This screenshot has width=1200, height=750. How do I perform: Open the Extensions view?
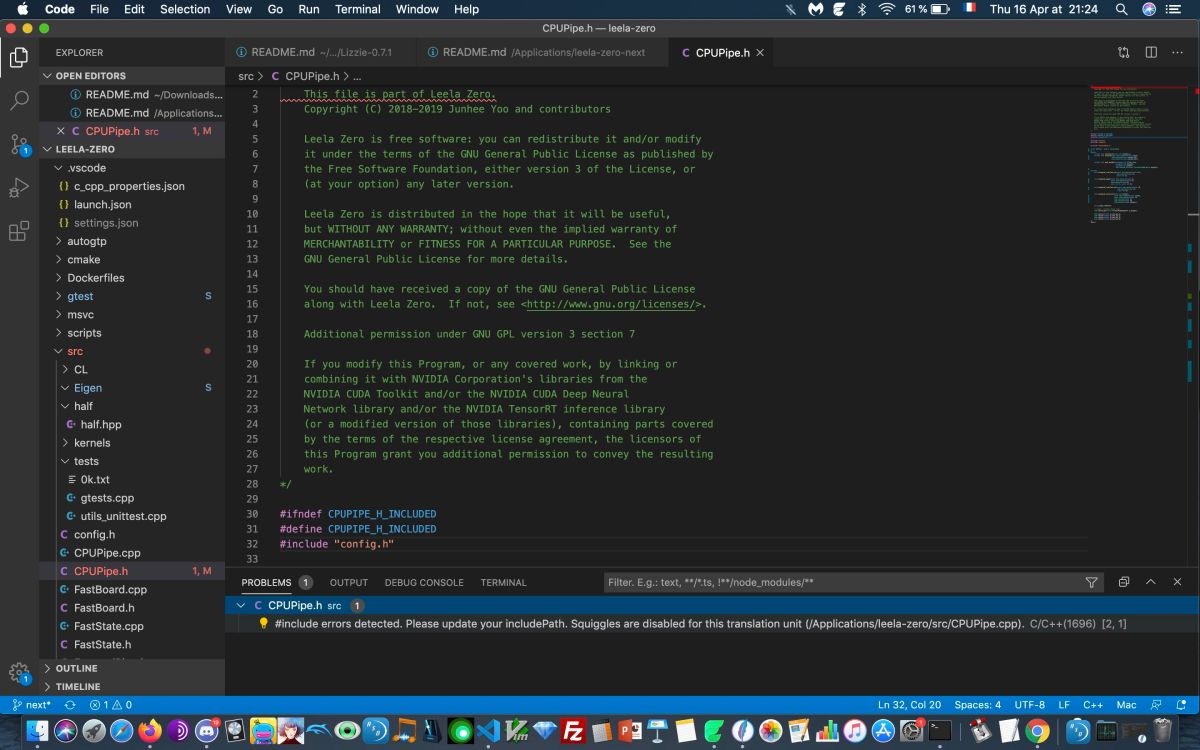click(19, 232)
